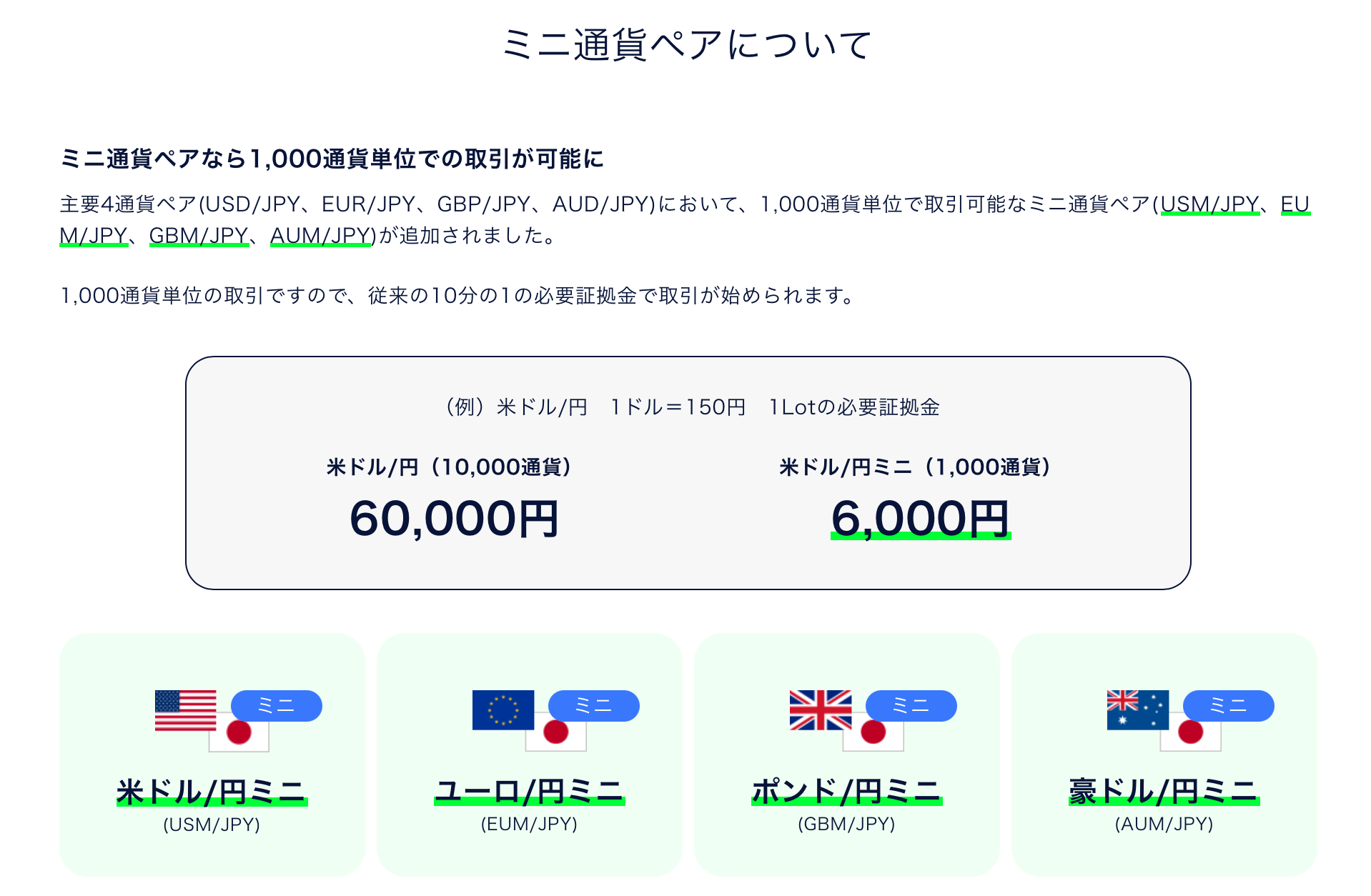
Task: Open the ユーロ/円ミニ card title
Action: pos(529,792)
